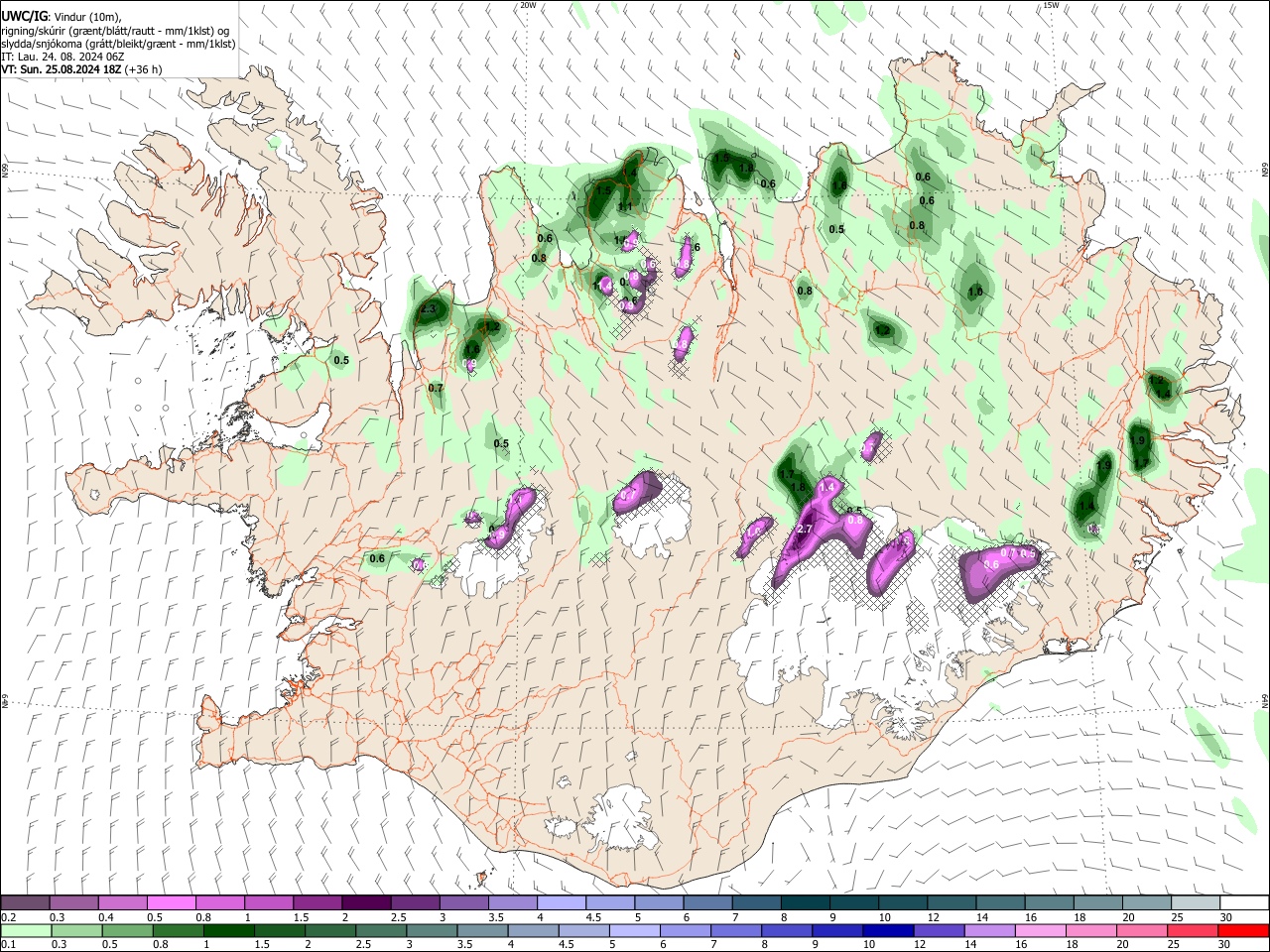Click the "slydda/snjókoma" description line
The width and height of the screenshot is (1270, 952).
(118, 44)
